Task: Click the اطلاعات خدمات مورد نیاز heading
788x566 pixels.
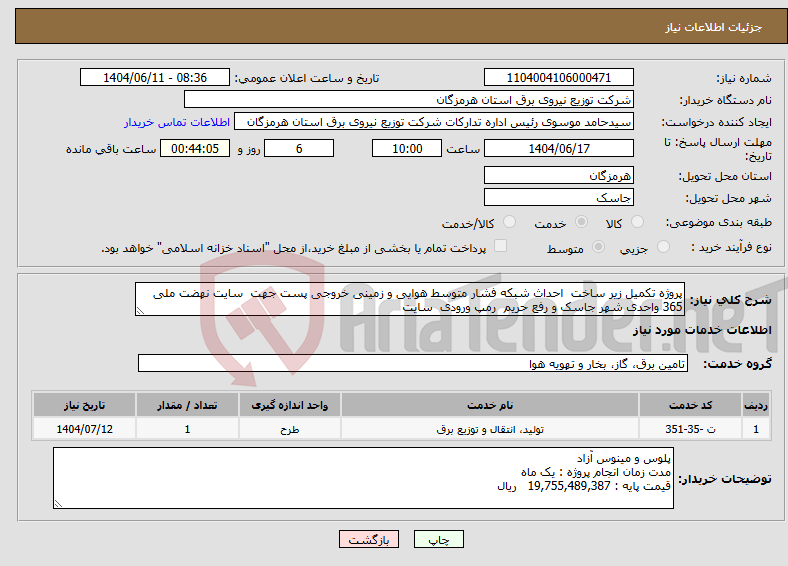Action: pyautogui.click(x=702, y=330)
